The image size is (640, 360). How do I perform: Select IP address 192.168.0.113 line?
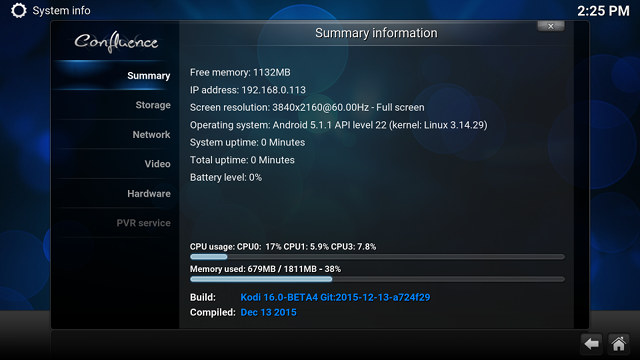coord(248,90)
